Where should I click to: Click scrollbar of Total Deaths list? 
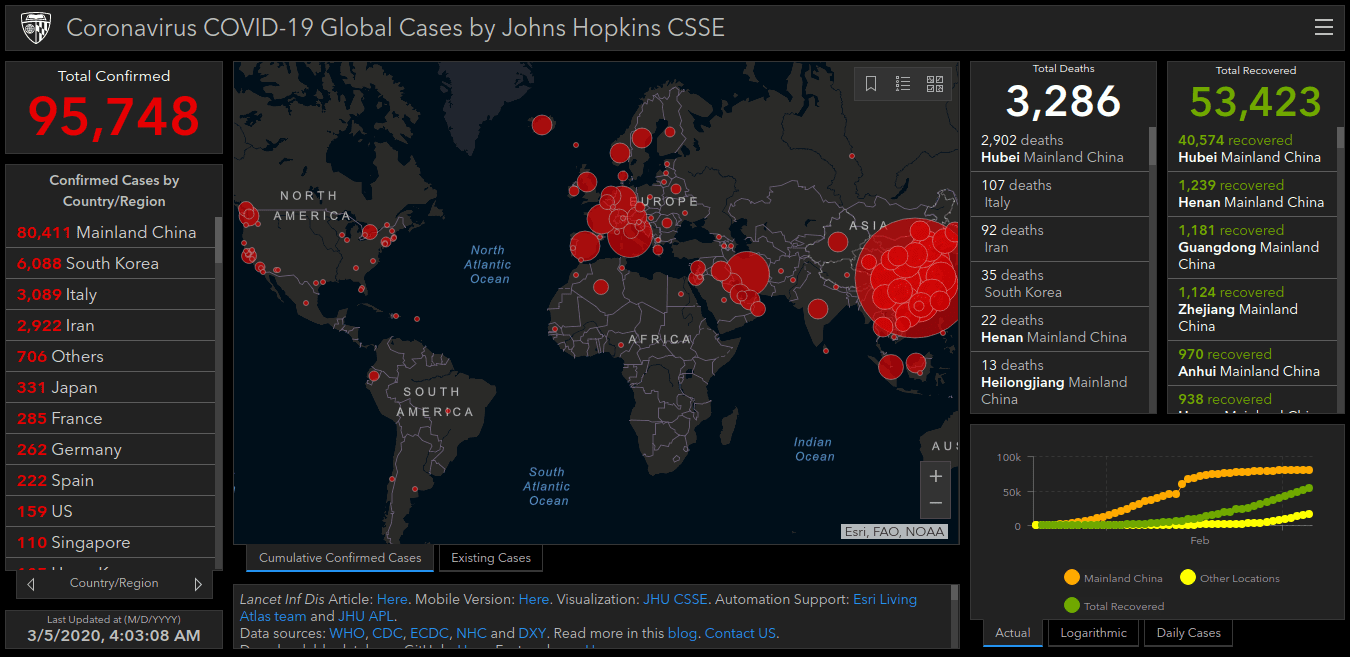[x=1152, y=146]
